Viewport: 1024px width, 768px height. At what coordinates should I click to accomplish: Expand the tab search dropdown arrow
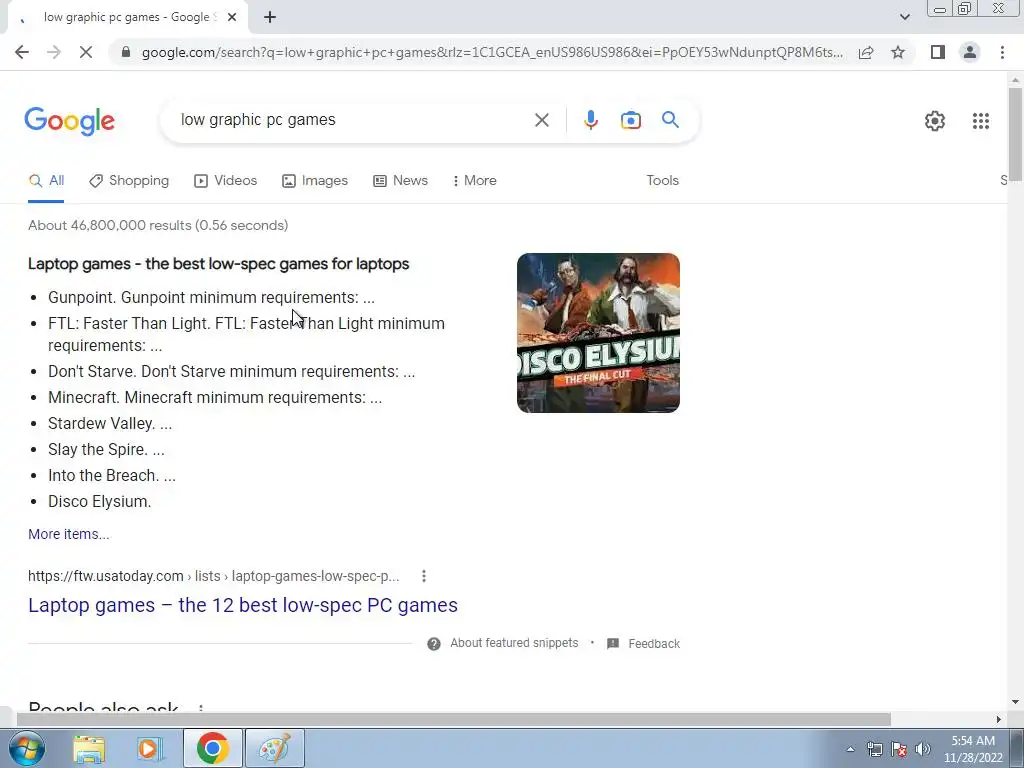click(x=904, y=17)
